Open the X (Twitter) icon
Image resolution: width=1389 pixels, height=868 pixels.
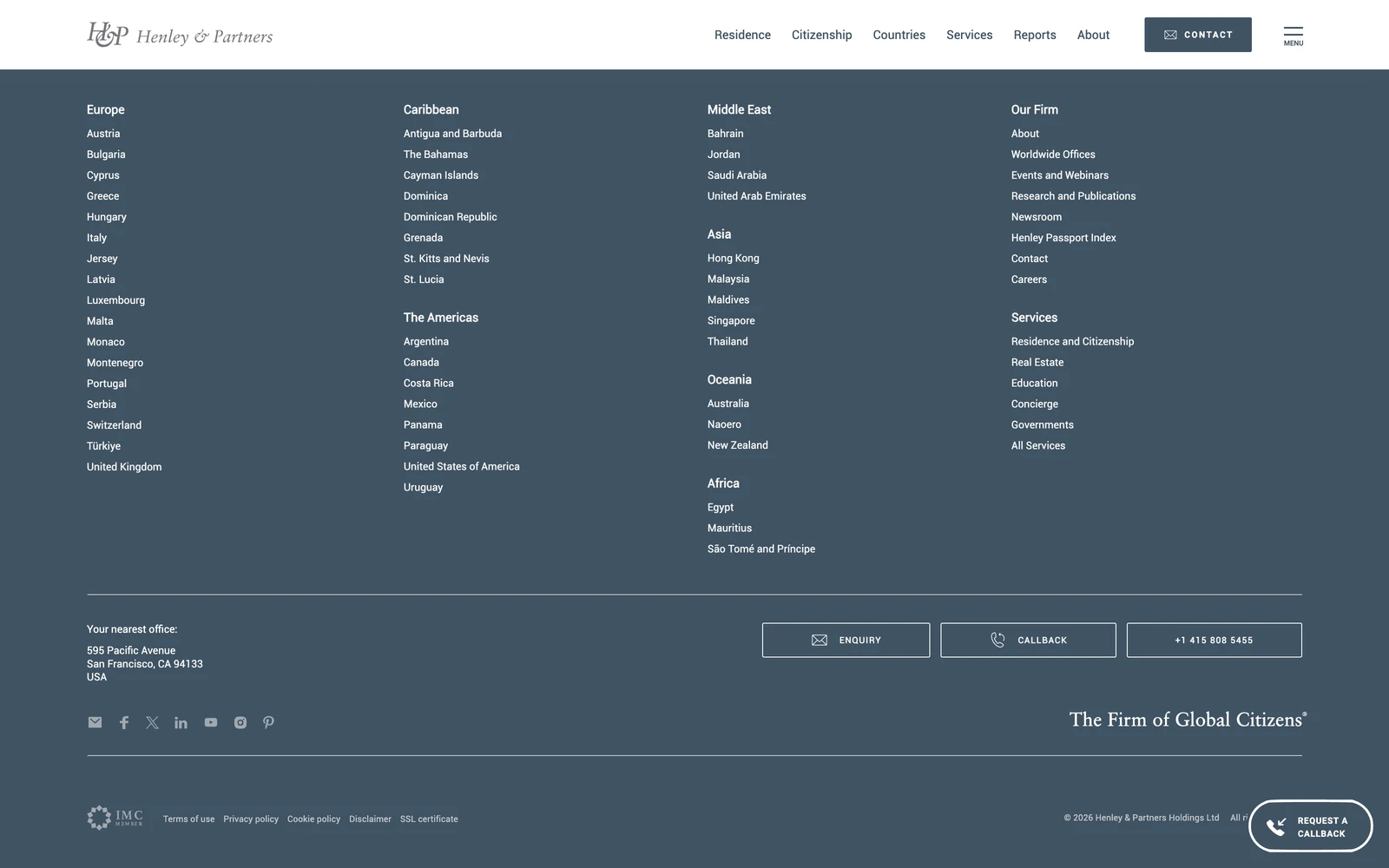point(152,722)
